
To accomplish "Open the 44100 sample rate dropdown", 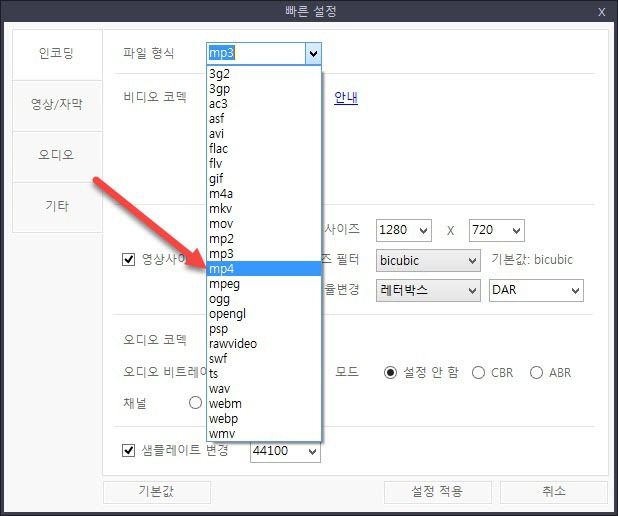I will point(285,451).
